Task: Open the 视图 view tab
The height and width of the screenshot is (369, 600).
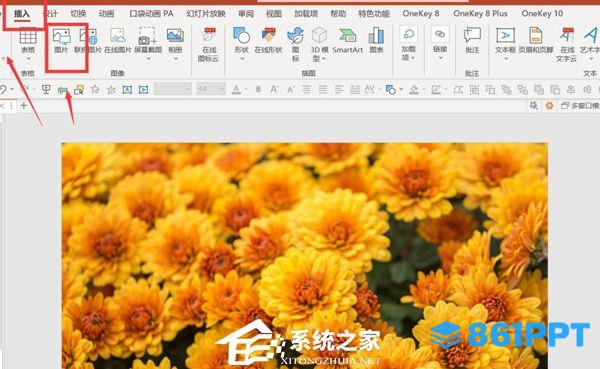Action: [x=274, y=14]
